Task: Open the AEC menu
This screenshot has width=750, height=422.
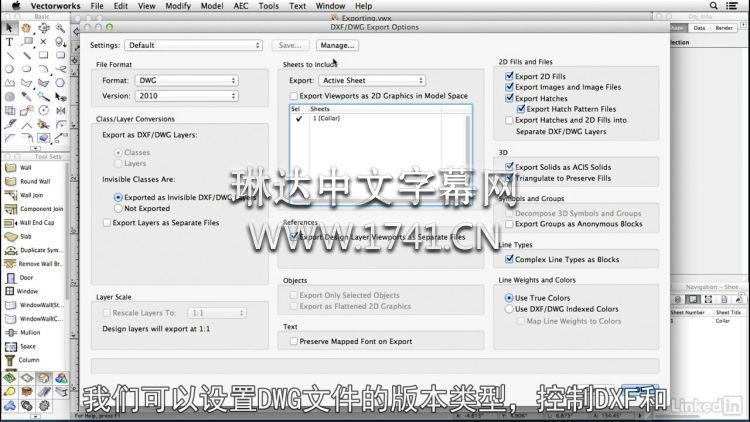Action: (x=241, y=6)
